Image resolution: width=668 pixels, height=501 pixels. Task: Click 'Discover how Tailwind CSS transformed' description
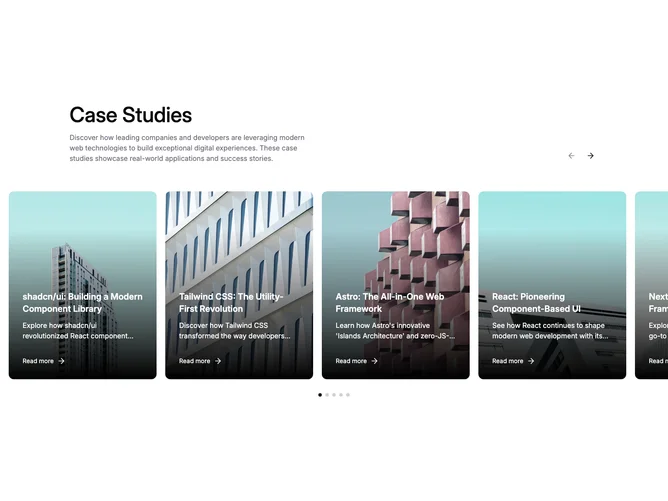[x=234, y=331]
